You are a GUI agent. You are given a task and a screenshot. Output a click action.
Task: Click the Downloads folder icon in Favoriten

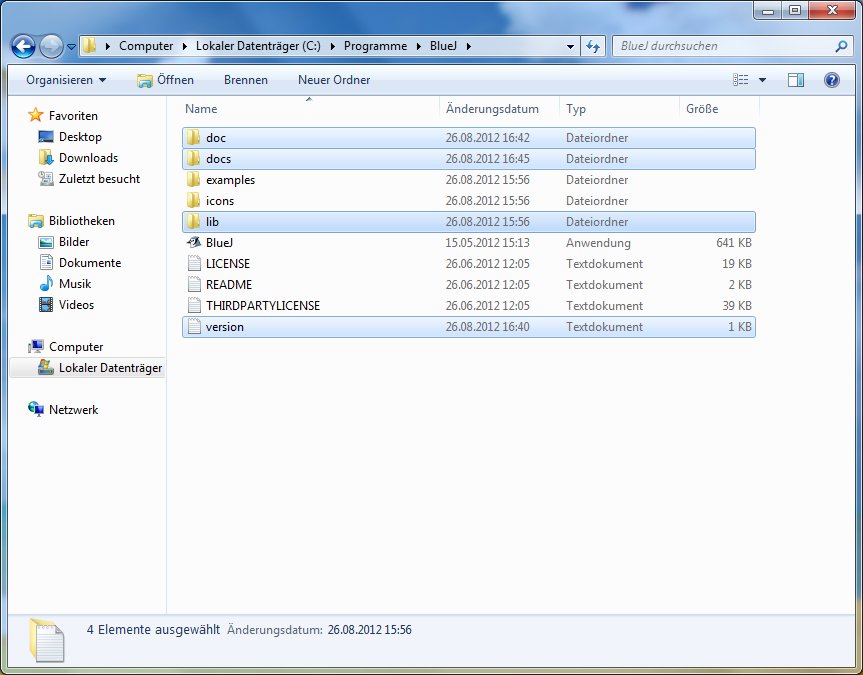46,158
